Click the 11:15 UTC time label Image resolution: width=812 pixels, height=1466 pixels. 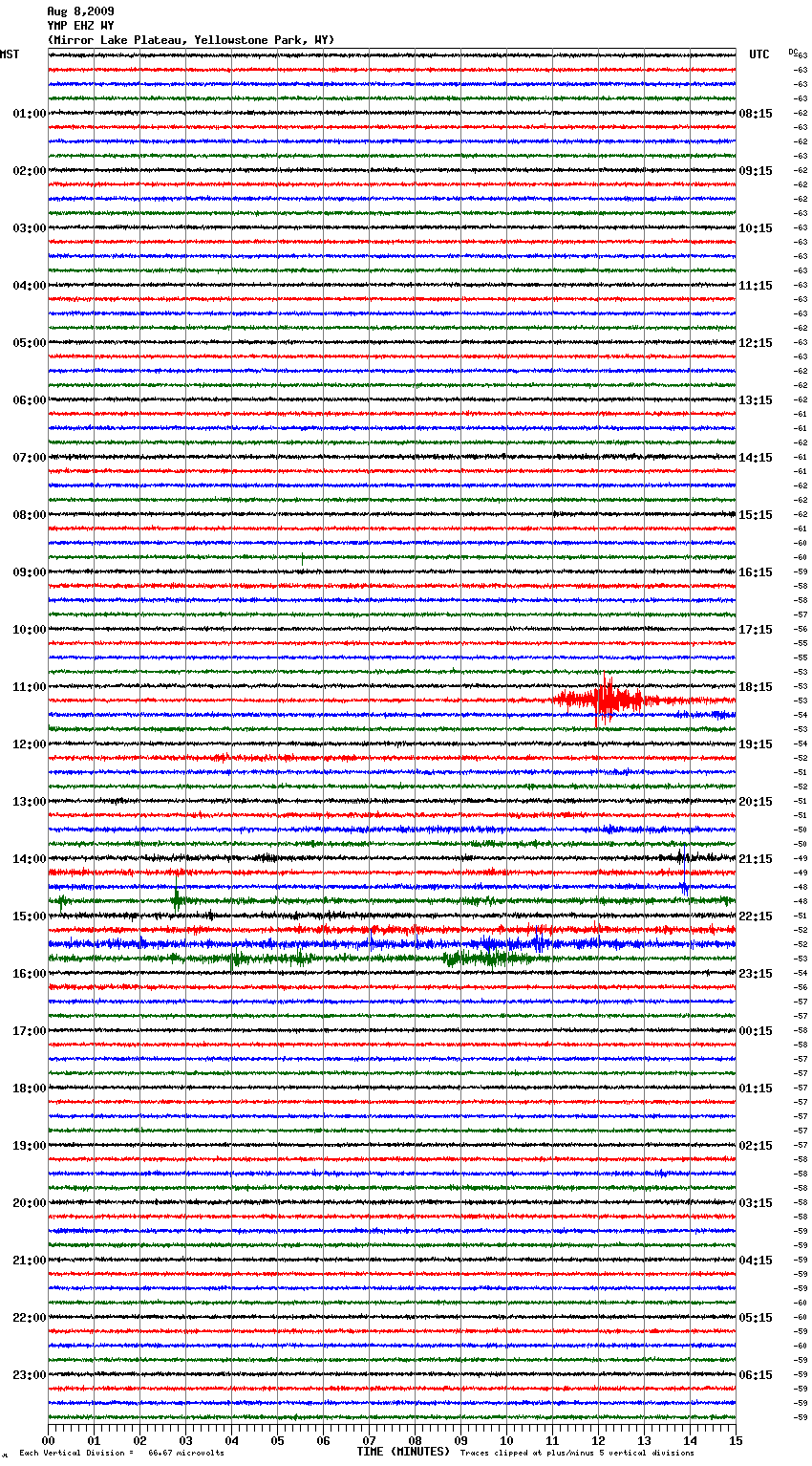[756, 286]
